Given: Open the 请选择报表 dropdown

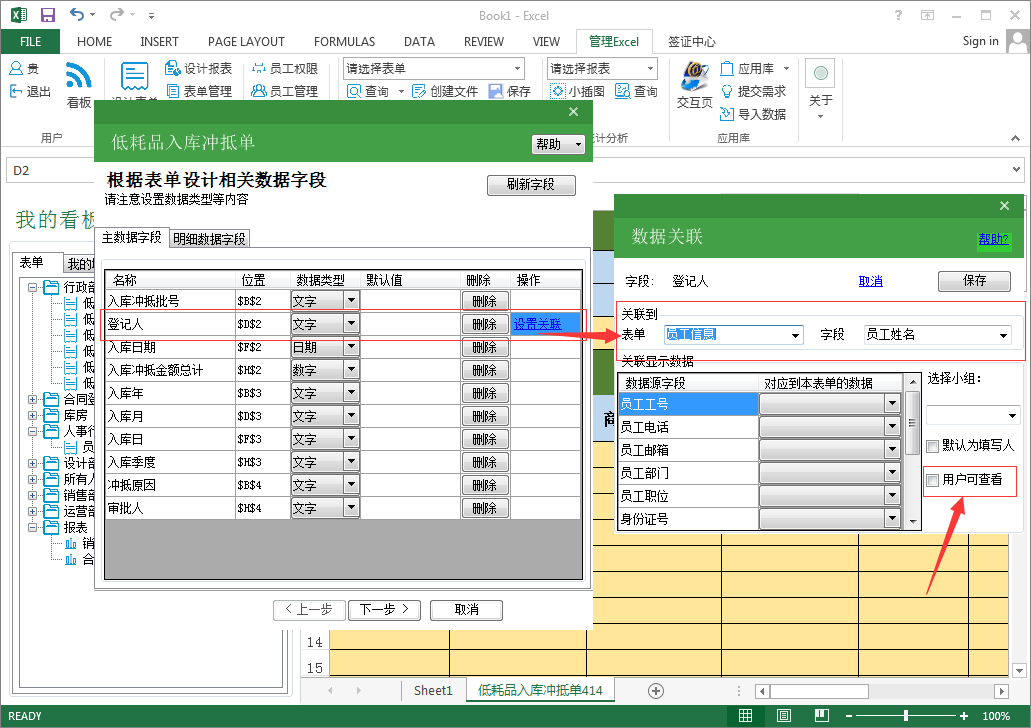Looking at the screenshot, I should 650,68.
